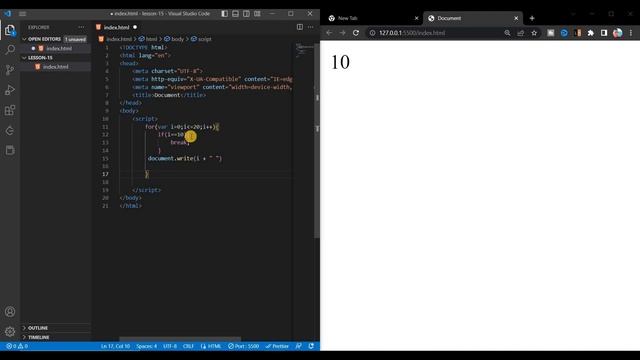Open the Customize Layout button
The width and height of the screenshot is (640, 360).
[x=257, y=13]
